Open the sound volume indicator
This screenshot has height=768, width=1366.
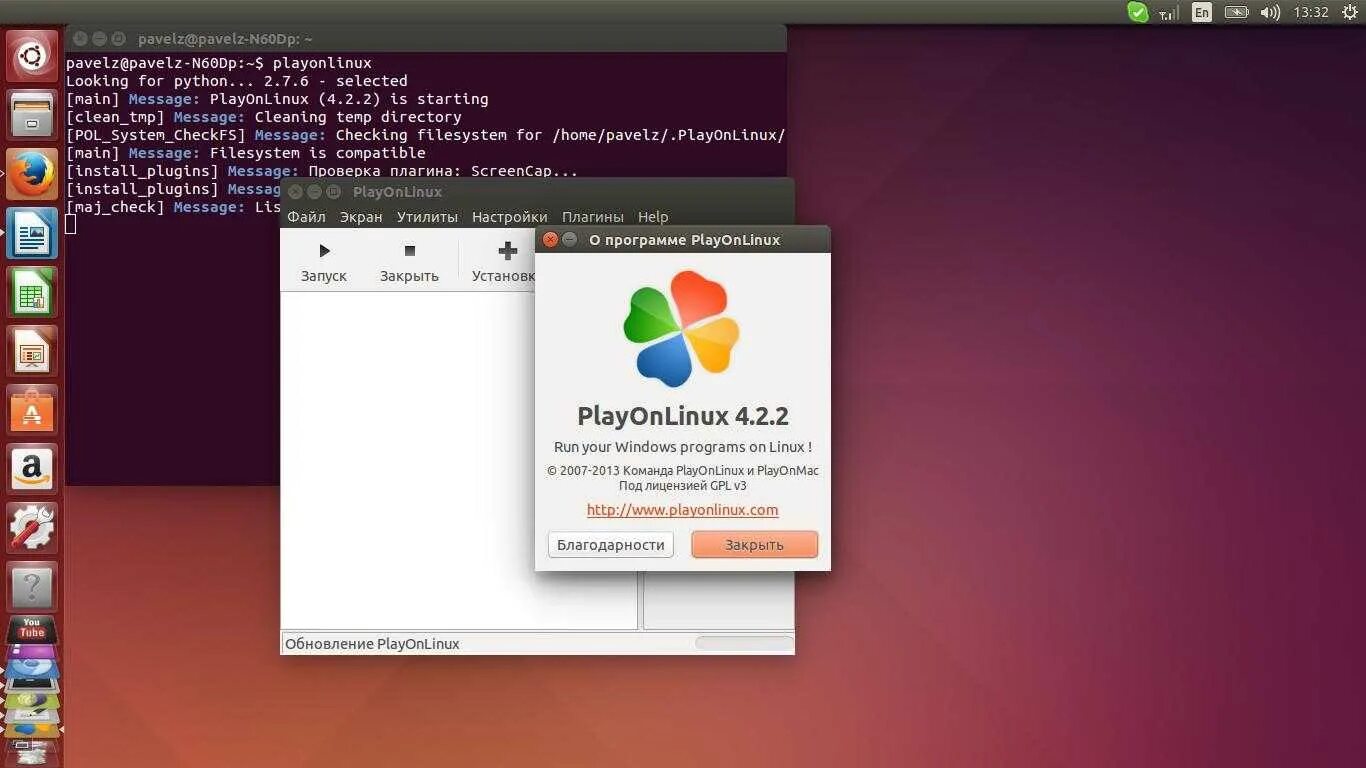[1270, 12]
